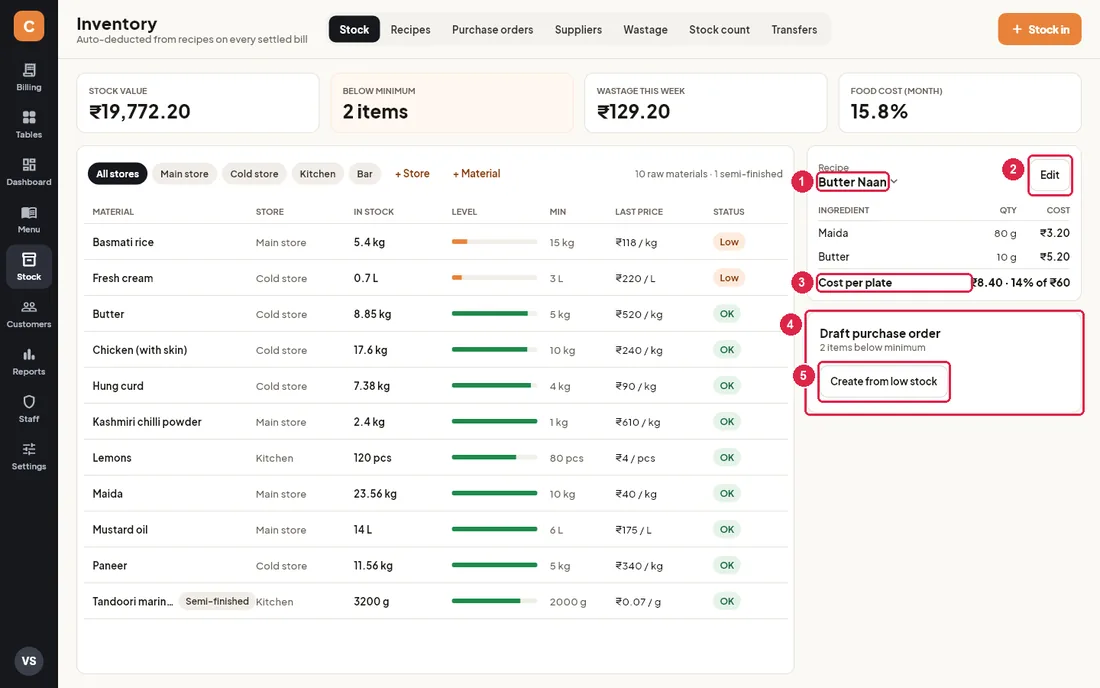This screenshot has height=688, width=1100.
Task: Open the Stock value card
Action: tap(198, 102)
